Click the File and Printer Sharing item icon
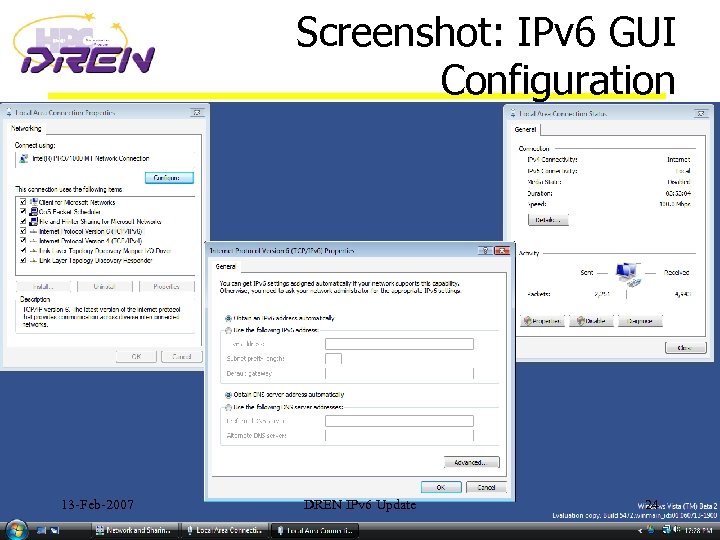Image resolution: width=720 pixels, height=540 pixels. tap(34, 221)
